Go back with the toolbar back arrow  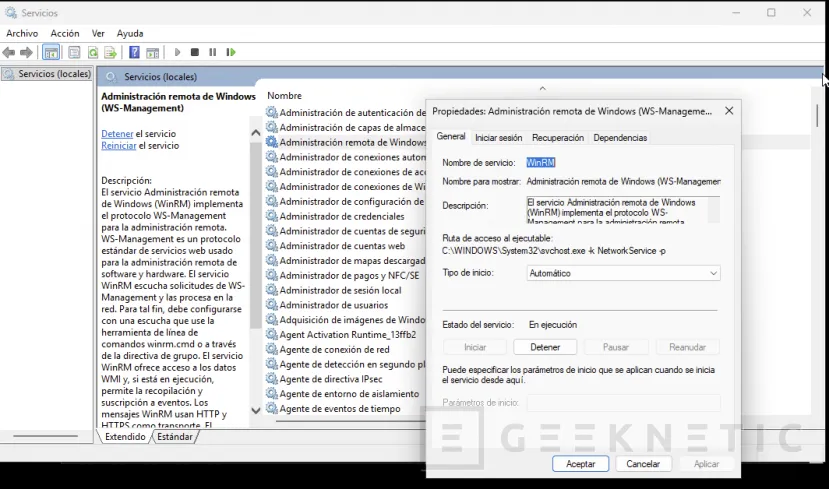(9, 52)
